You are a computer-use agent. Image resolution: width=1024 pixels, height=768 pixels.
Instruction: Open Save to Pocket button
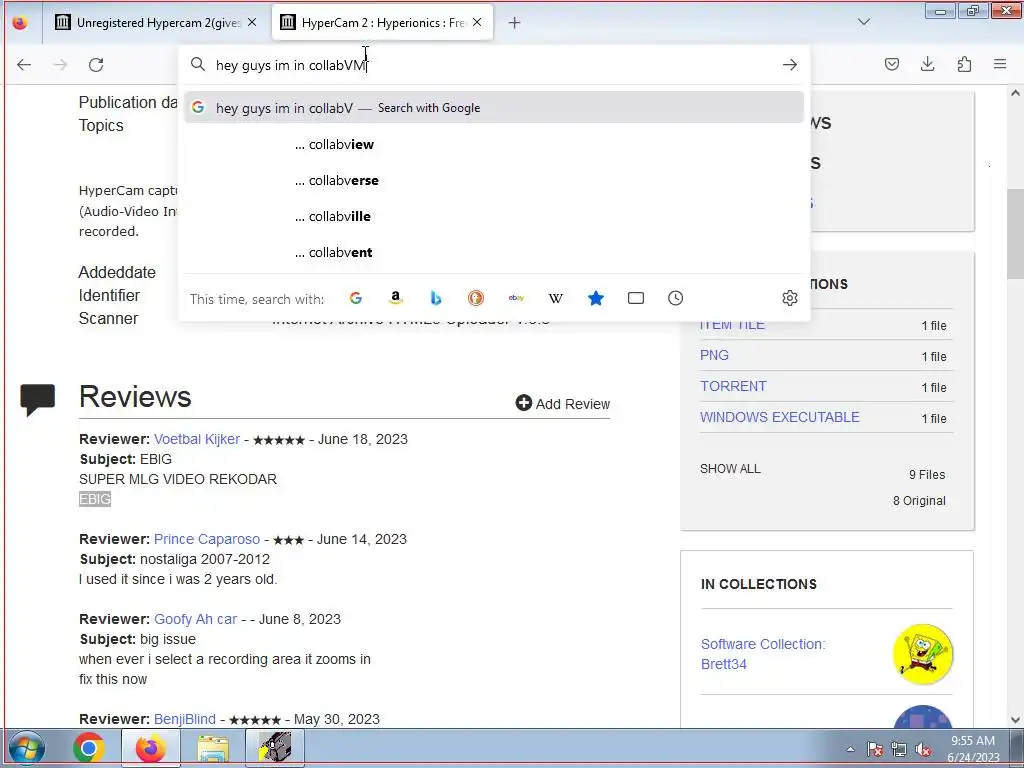(x=891, y=64)
